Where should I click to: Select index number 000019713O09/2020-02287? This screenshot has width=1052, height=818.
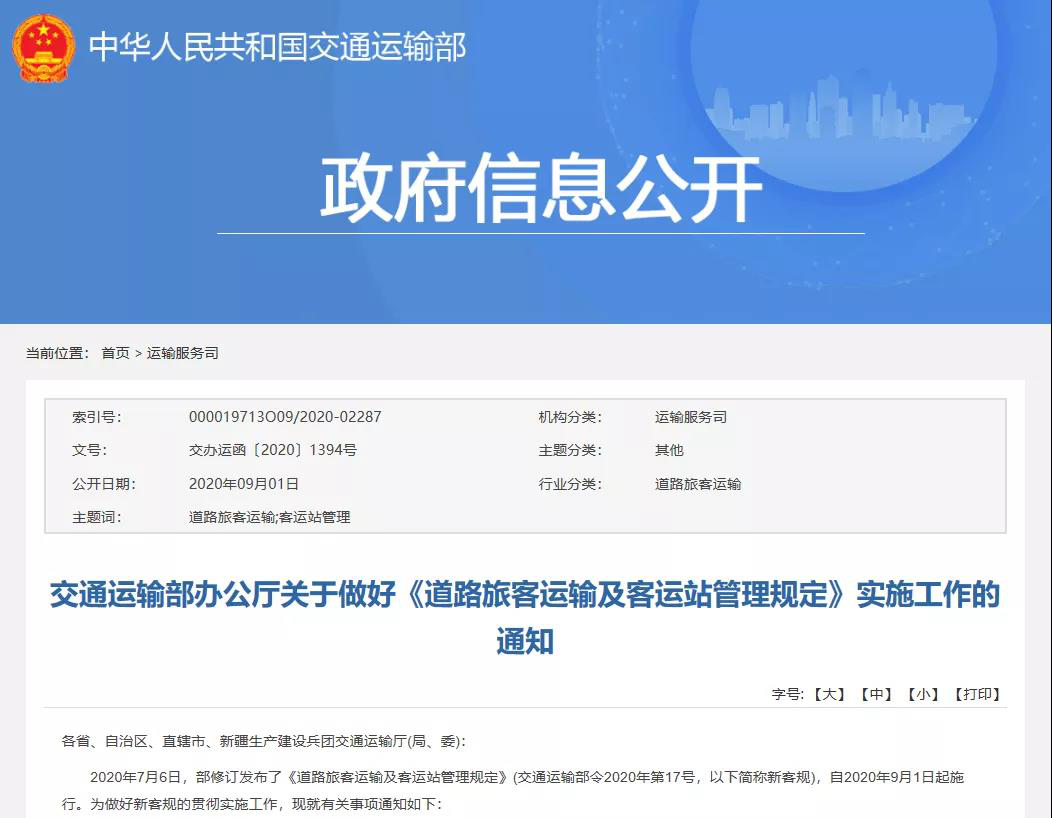coord(285,417)
